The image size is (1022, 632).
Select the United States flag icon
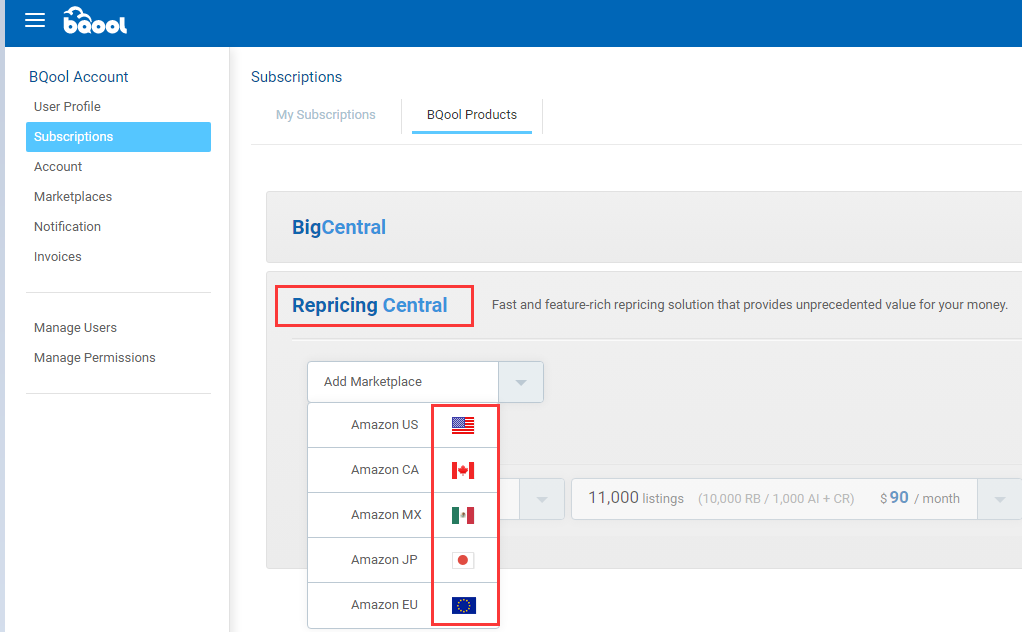[463, 425]
